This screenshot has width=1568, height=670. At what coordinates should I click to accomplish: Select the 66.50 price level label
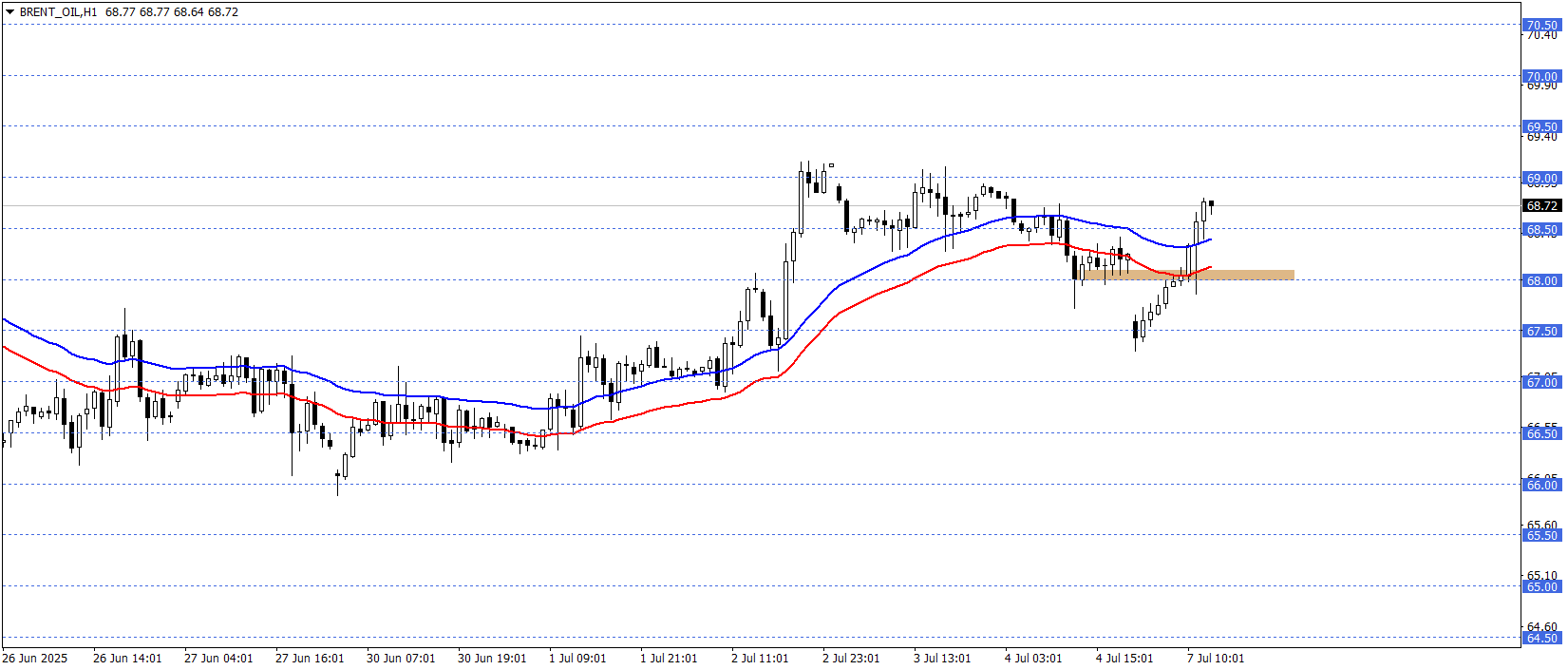(x=1541, y=433)
